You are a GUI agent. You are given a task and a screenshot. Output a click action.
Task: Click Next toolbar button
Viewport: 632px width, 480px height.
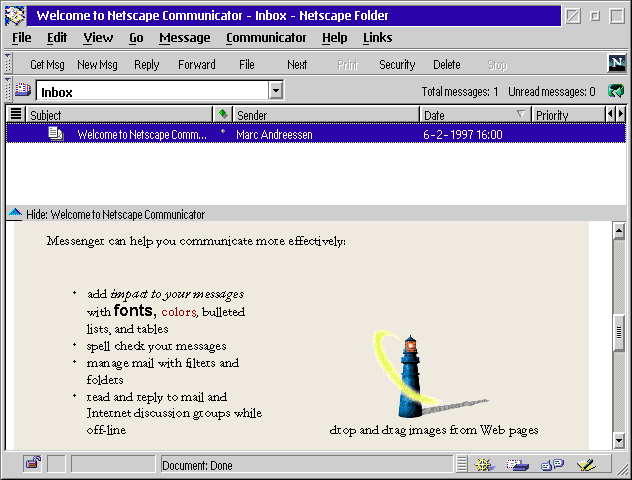pos(297,64)
